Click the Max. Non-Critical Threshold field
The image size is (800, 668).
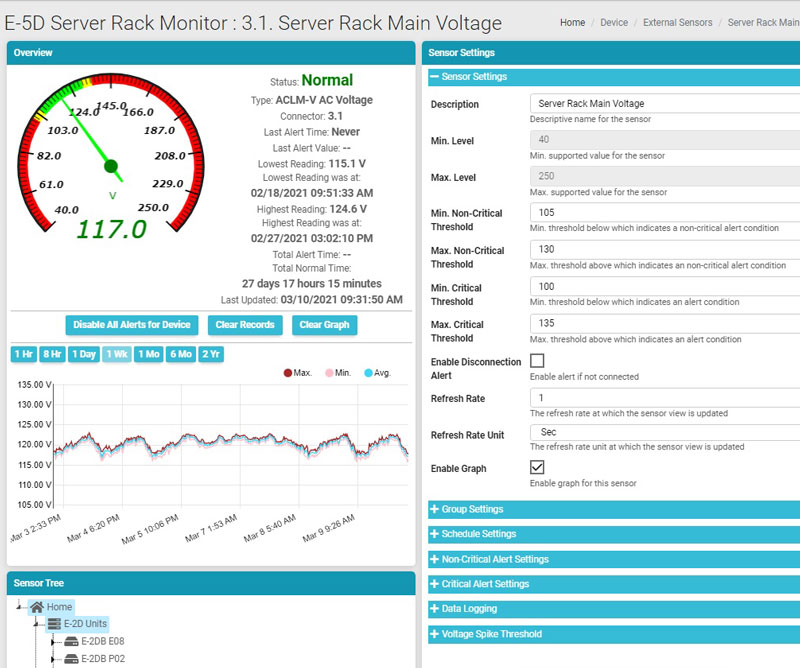click(x=665, y=249)
